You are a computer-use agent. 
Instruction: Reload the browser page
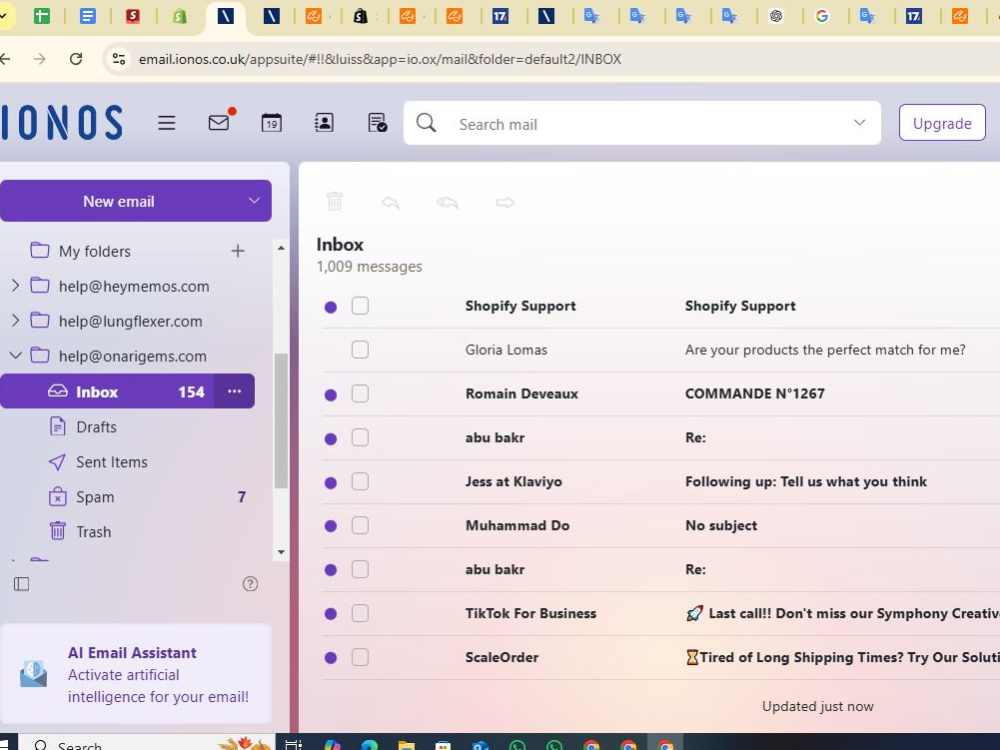76,59
